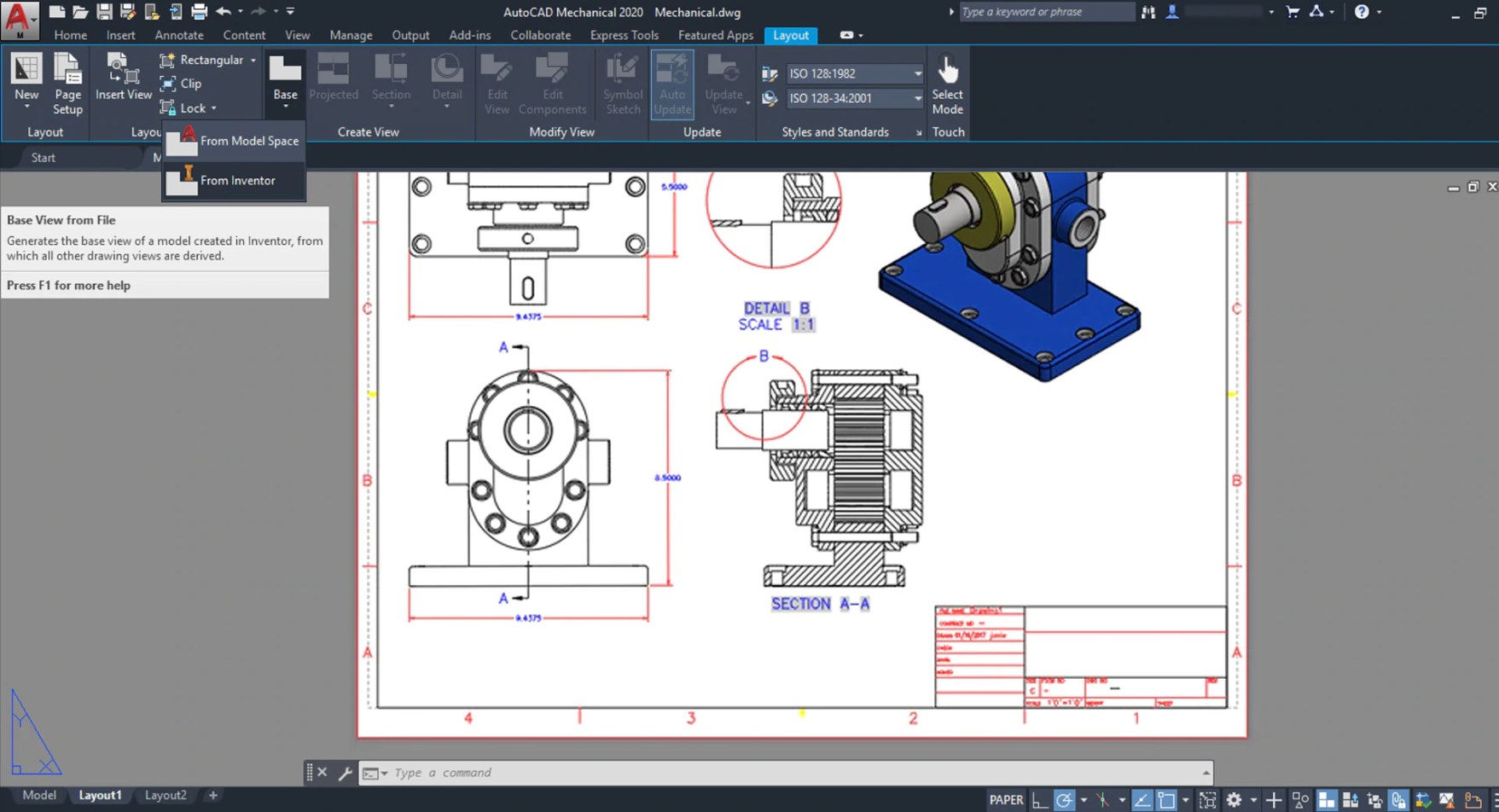Choose From Inventor in Base menu
The image size is (1499, 812).
237,180
